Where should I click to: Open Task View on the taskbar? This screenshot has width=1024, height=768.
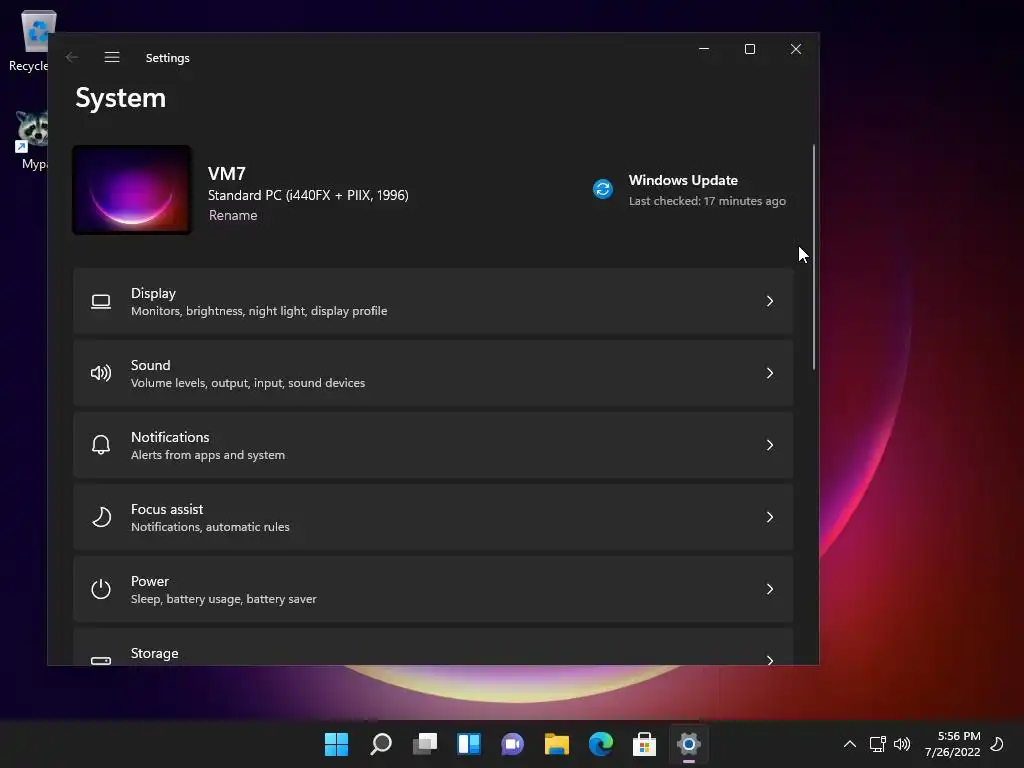pos(424,744)
